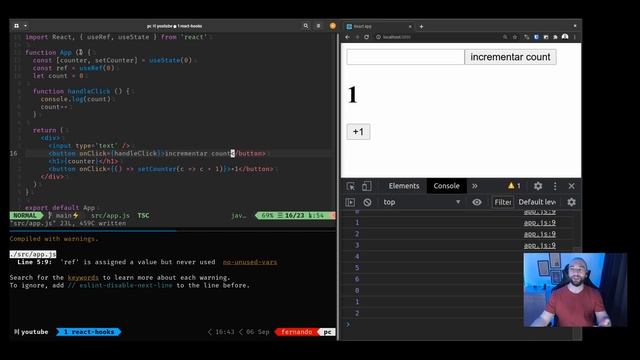Open the extensions puzzle icon in browser toolbar
This screenshot has height=360, width=640.
555,37
